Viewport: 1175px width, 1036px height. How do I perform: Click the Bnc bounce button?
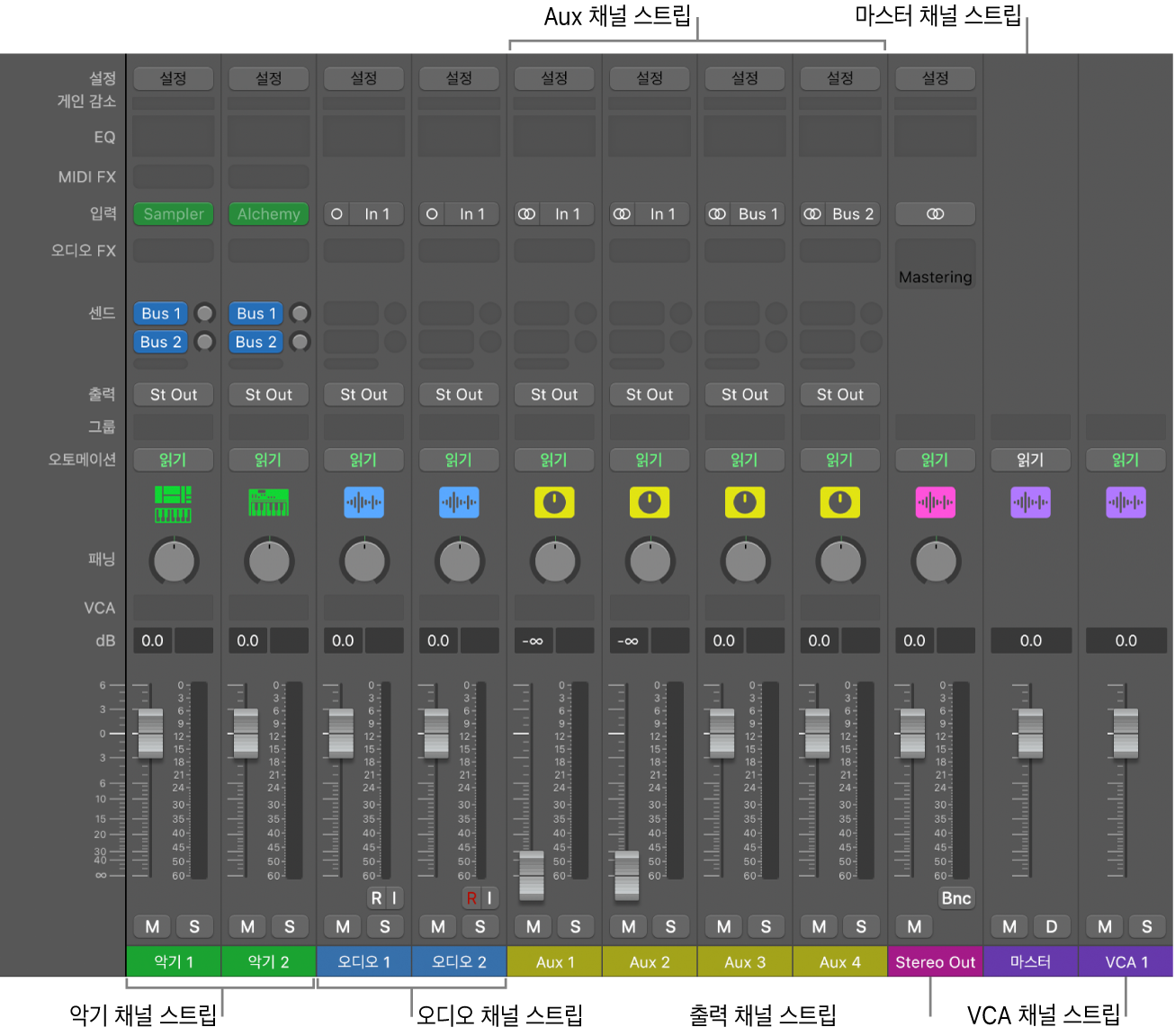pos(956,898)
